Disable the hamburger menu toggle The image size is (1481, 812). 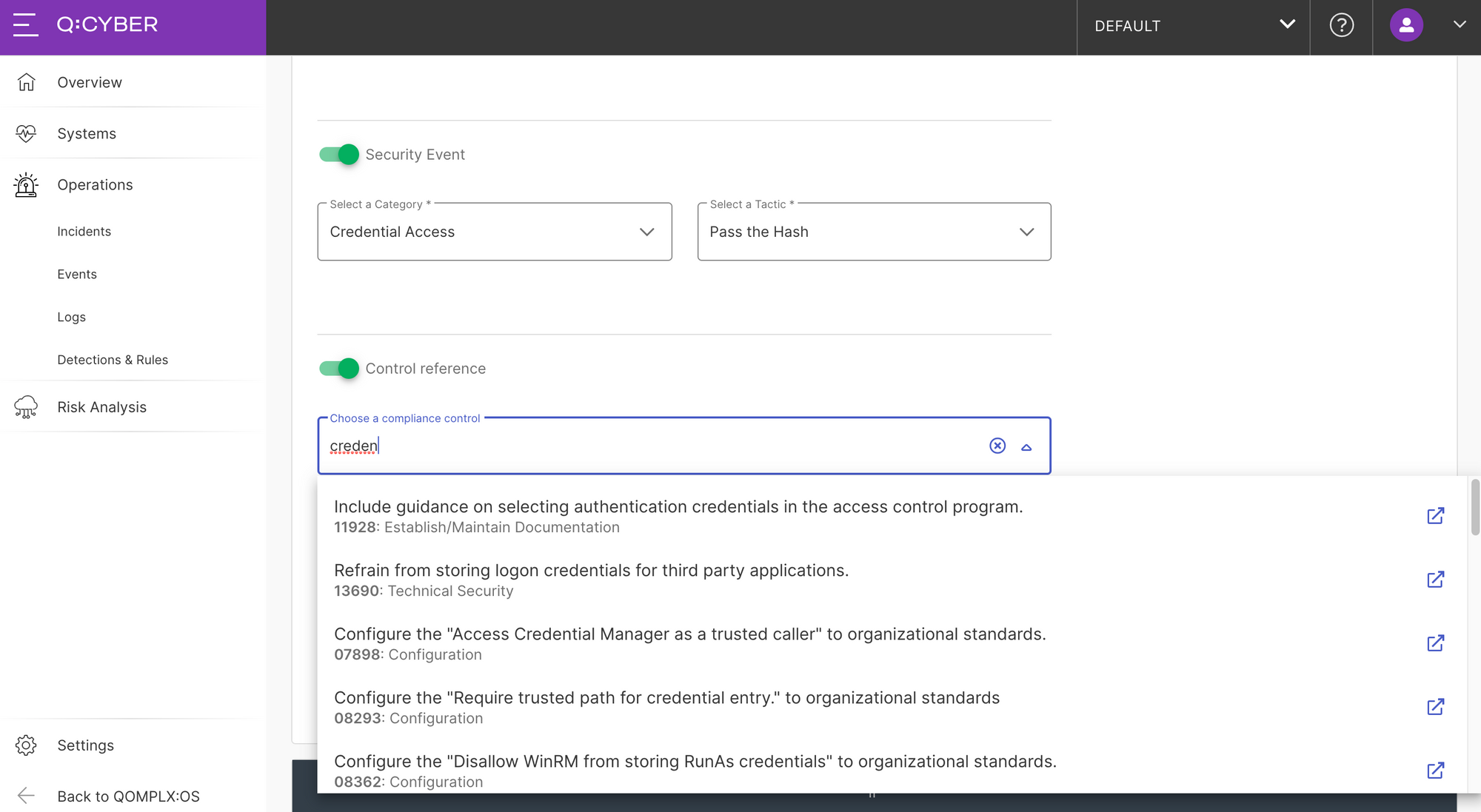click(x=24, y=25)
